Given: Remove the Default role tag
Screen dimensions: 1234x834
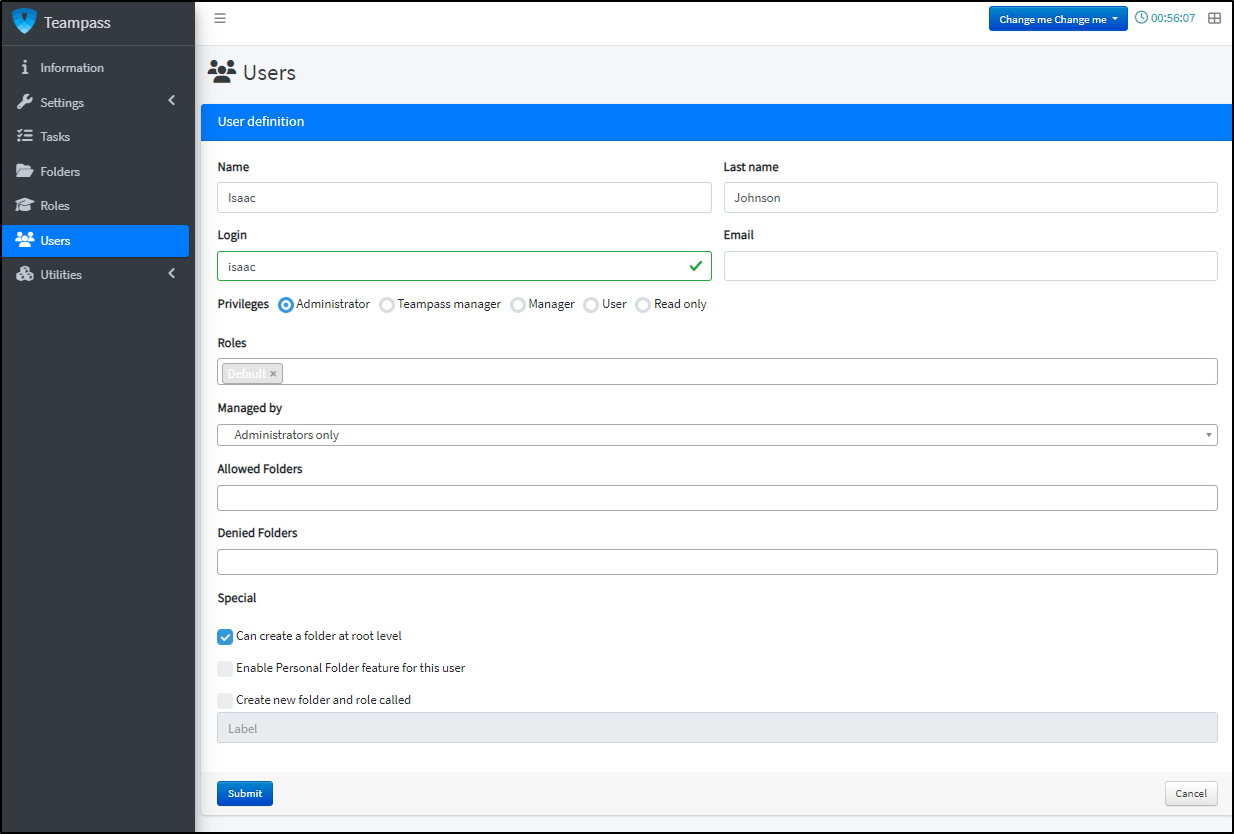Looking at the screenshot, I should click(x=273, y=374).
